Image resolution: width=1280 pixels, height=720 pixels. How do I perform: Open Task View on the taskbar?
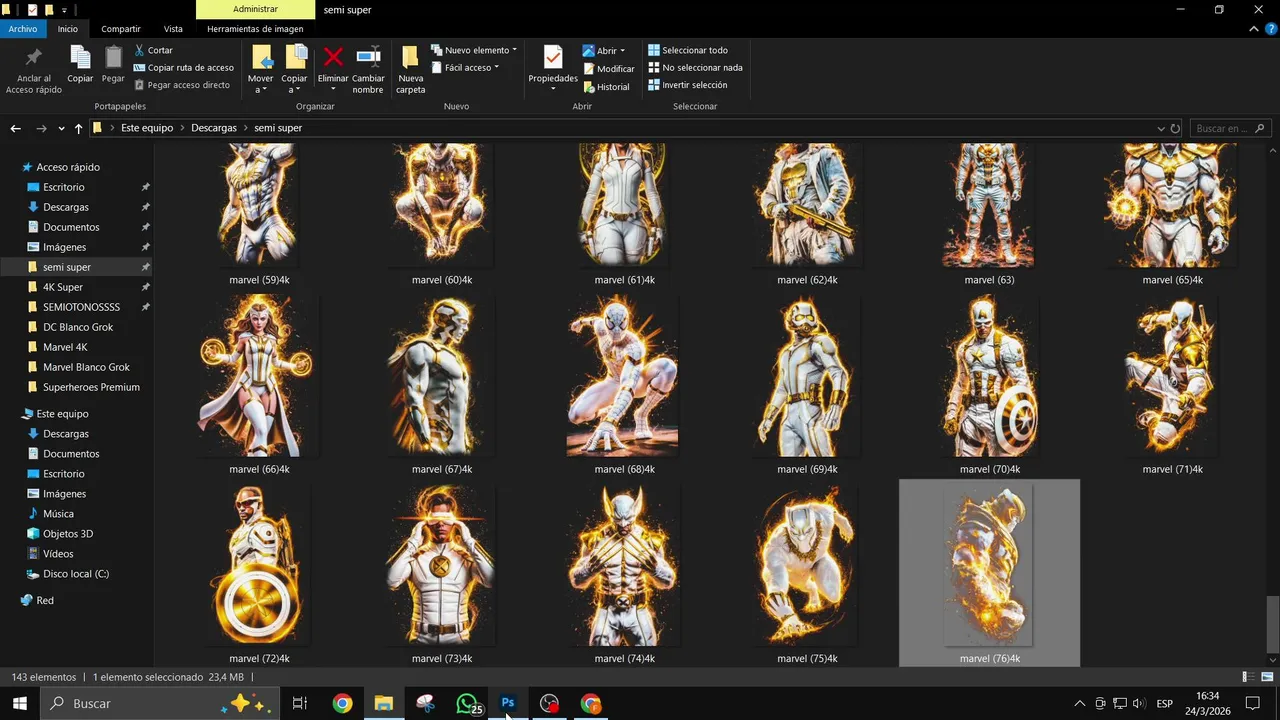299,704
